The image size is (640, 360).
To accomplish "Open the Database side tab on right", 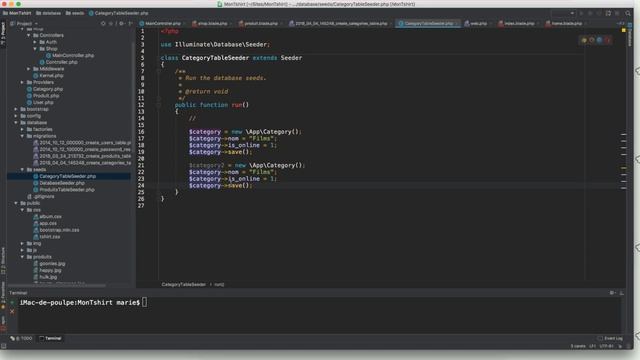I will click(630, 36).
